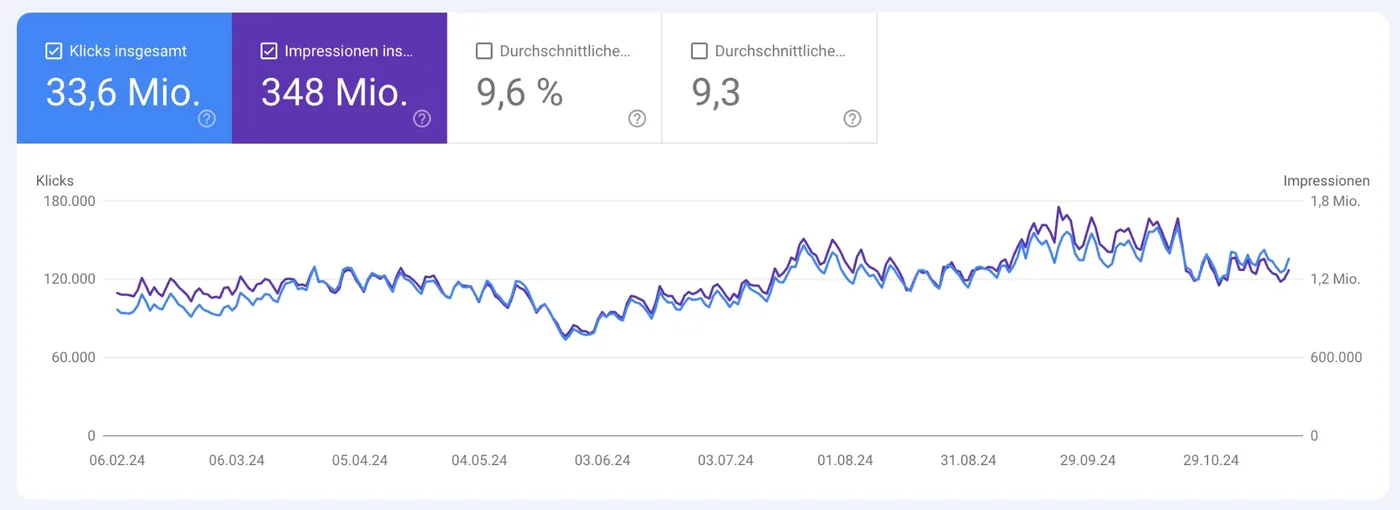The image size is (1400, 510).
Task: Click the 60.000 left axis value
Action: click(74, 357)
